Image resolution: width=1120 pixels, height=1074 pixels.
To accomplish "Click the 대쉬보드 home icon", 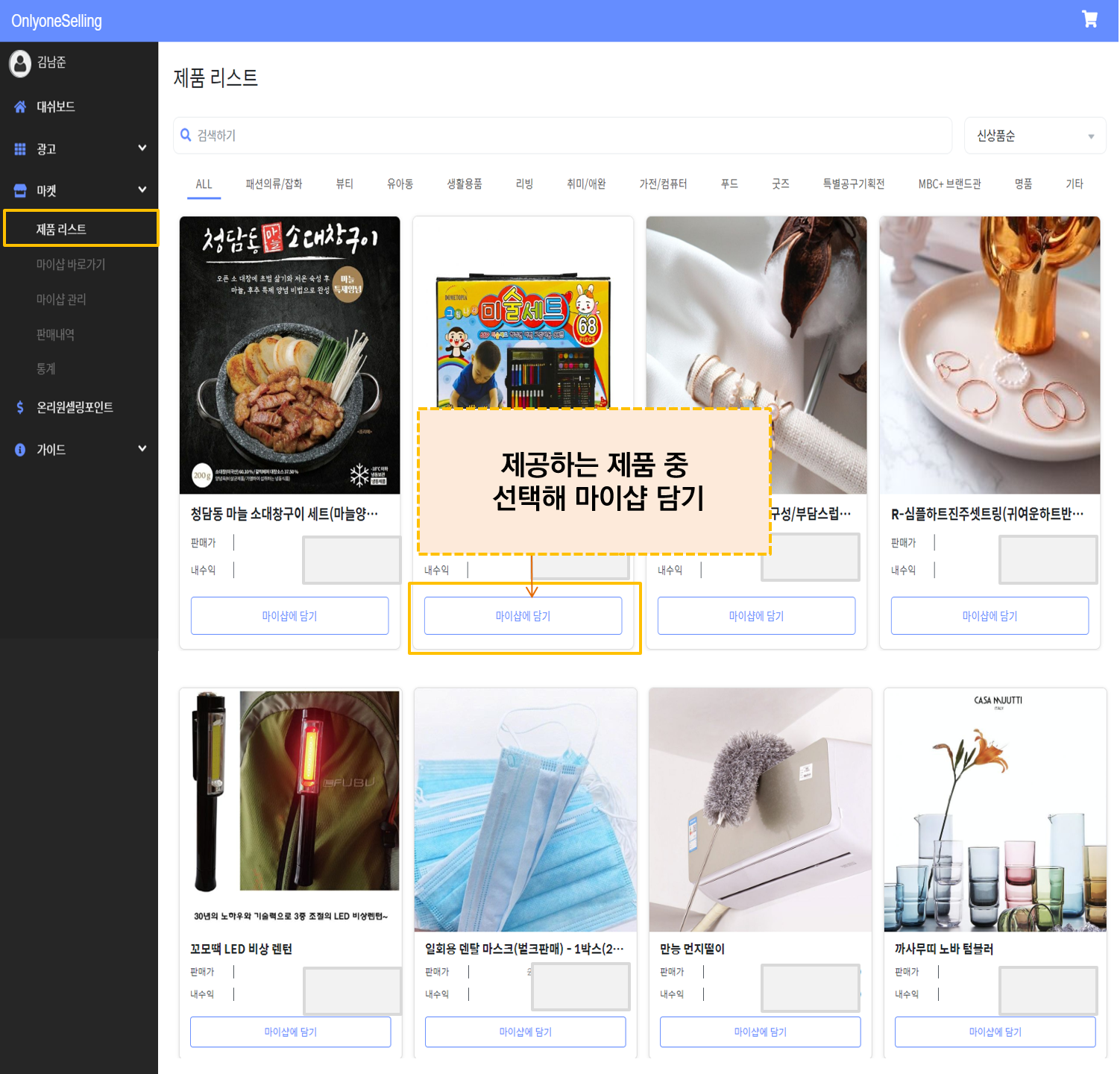I will click(20, 107).
